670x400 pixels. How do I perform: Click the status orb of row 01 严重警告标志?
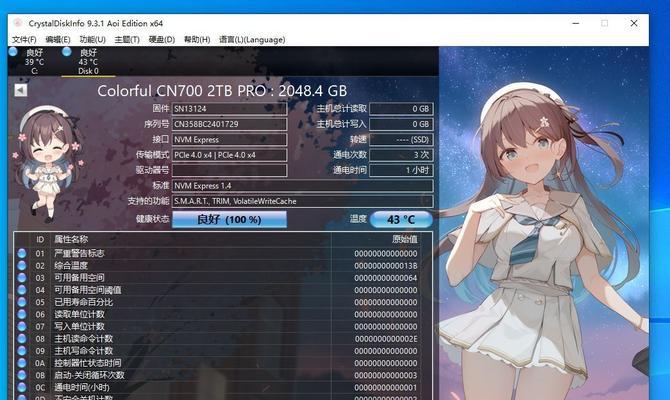(22, 253)
